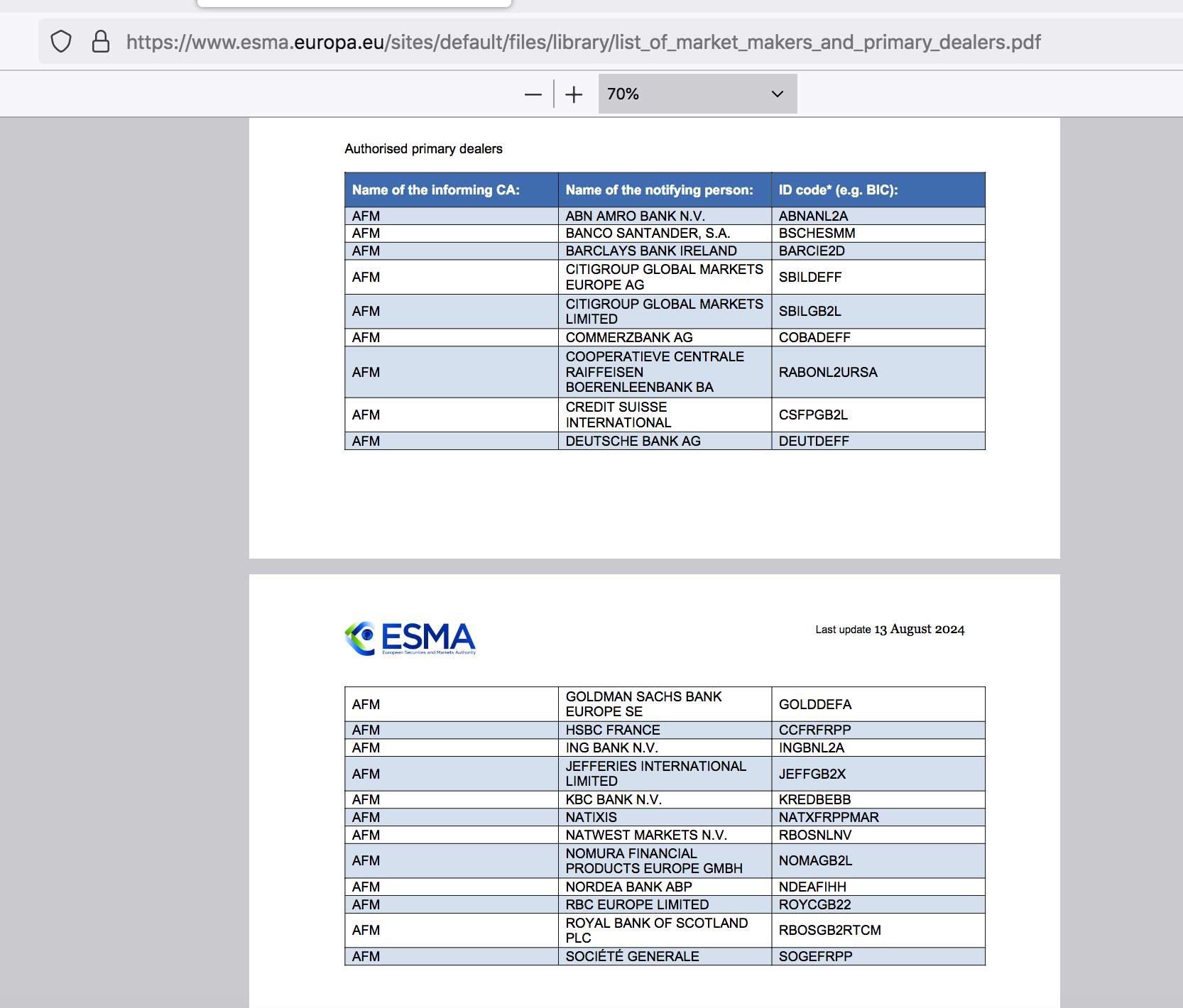Select NOMURA FINANCIAL PRODUCTS EUROPE GMBH cell

[665, 860]
